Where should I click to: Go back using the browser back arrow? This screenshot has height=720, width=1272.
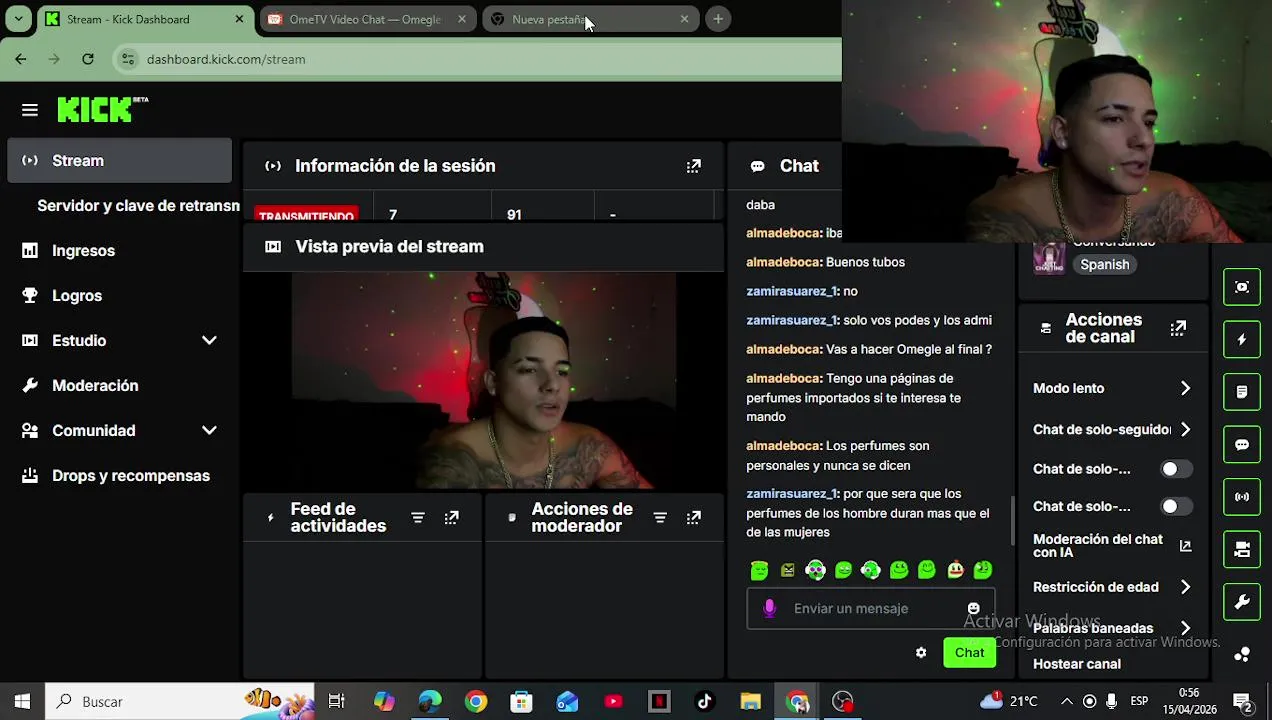click(x=21, y=59)
